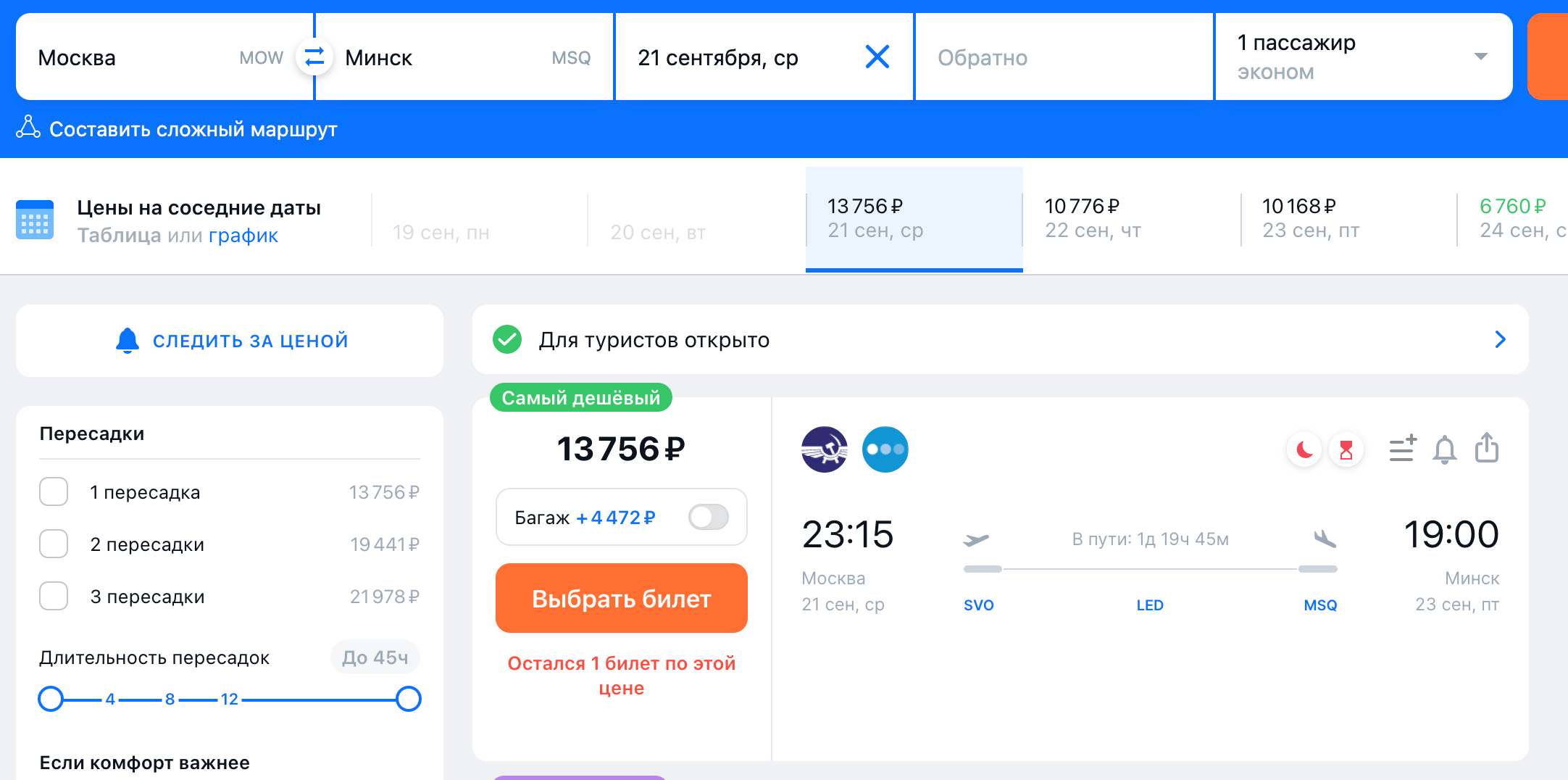Viewport: 1568px width, 780px height.
Task: Click the long layover hourglass icon
Action: click(x=1346, y=450)
